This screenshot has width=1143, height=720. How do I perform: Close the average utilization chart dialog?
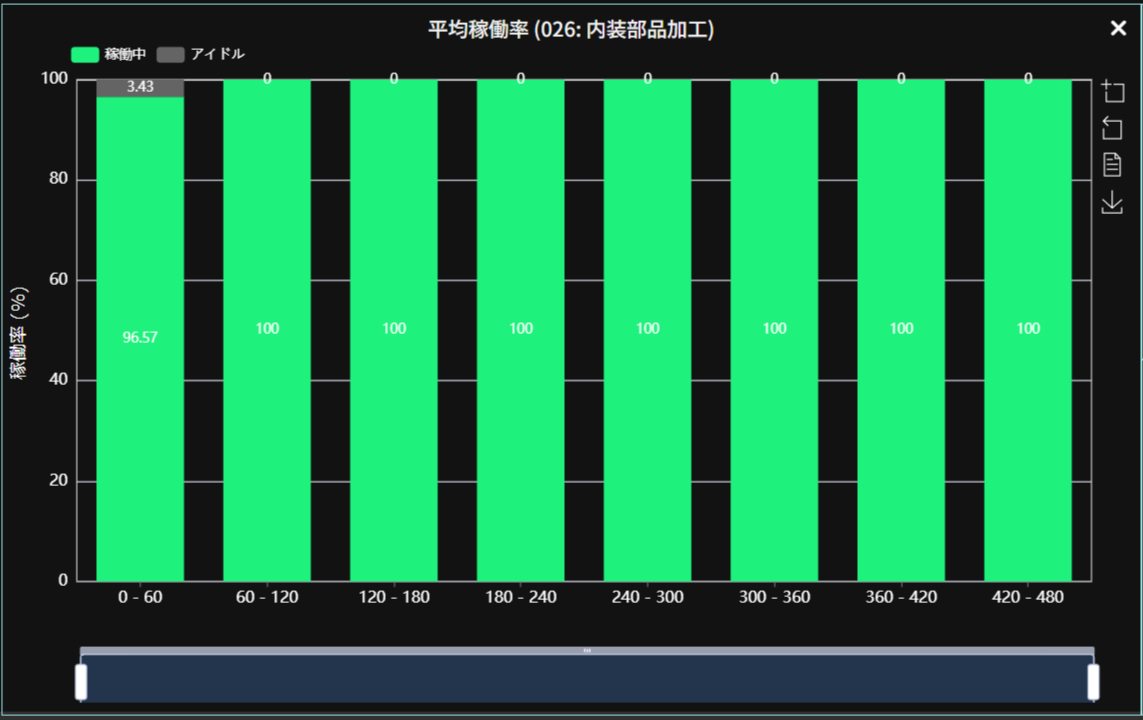click(x=1118, y=28)
